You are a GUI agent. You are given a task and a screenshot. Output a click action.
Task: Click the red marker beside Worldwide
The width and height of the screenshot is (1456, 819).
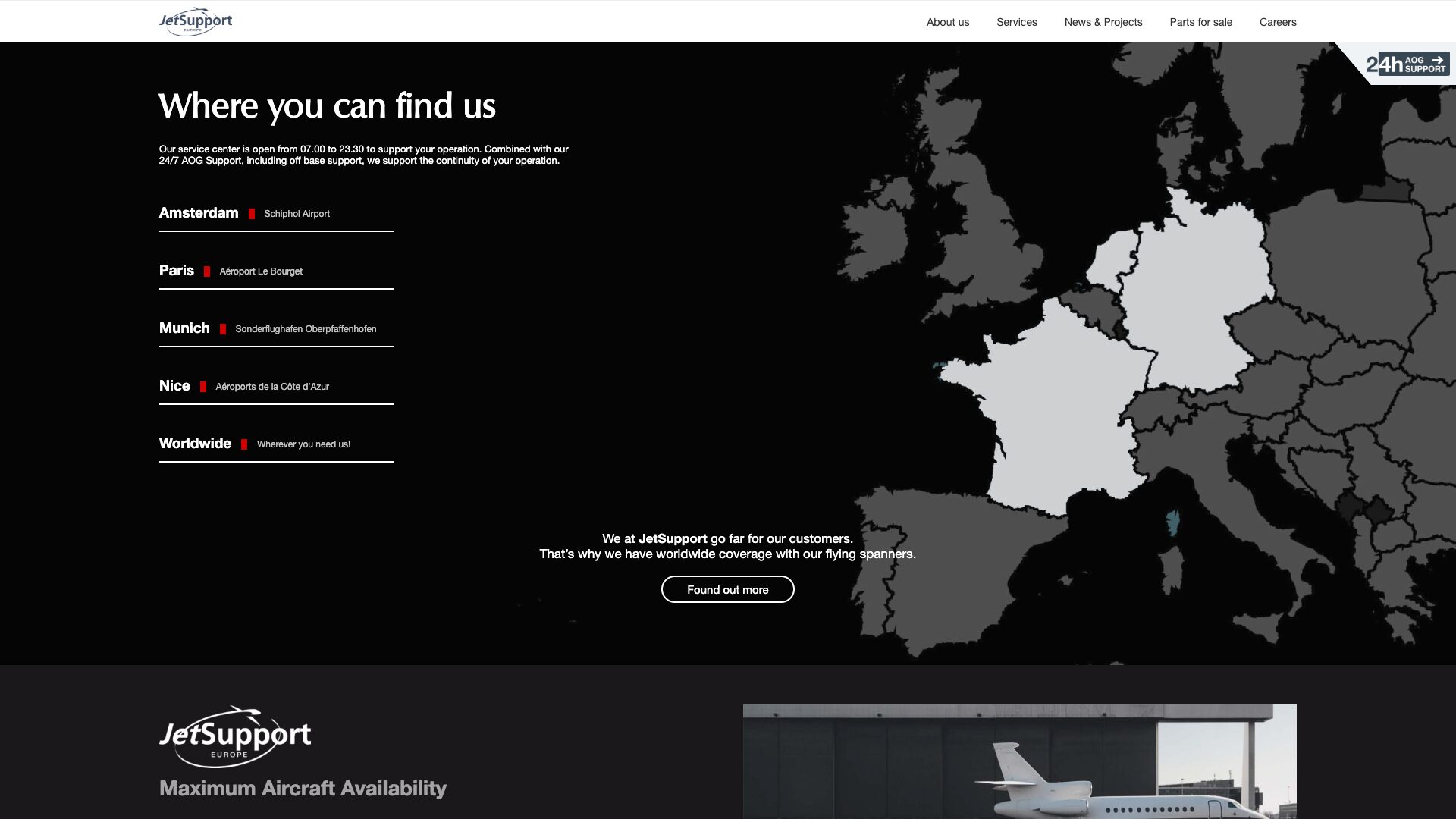pyautogui.click(x=244, y=444)
